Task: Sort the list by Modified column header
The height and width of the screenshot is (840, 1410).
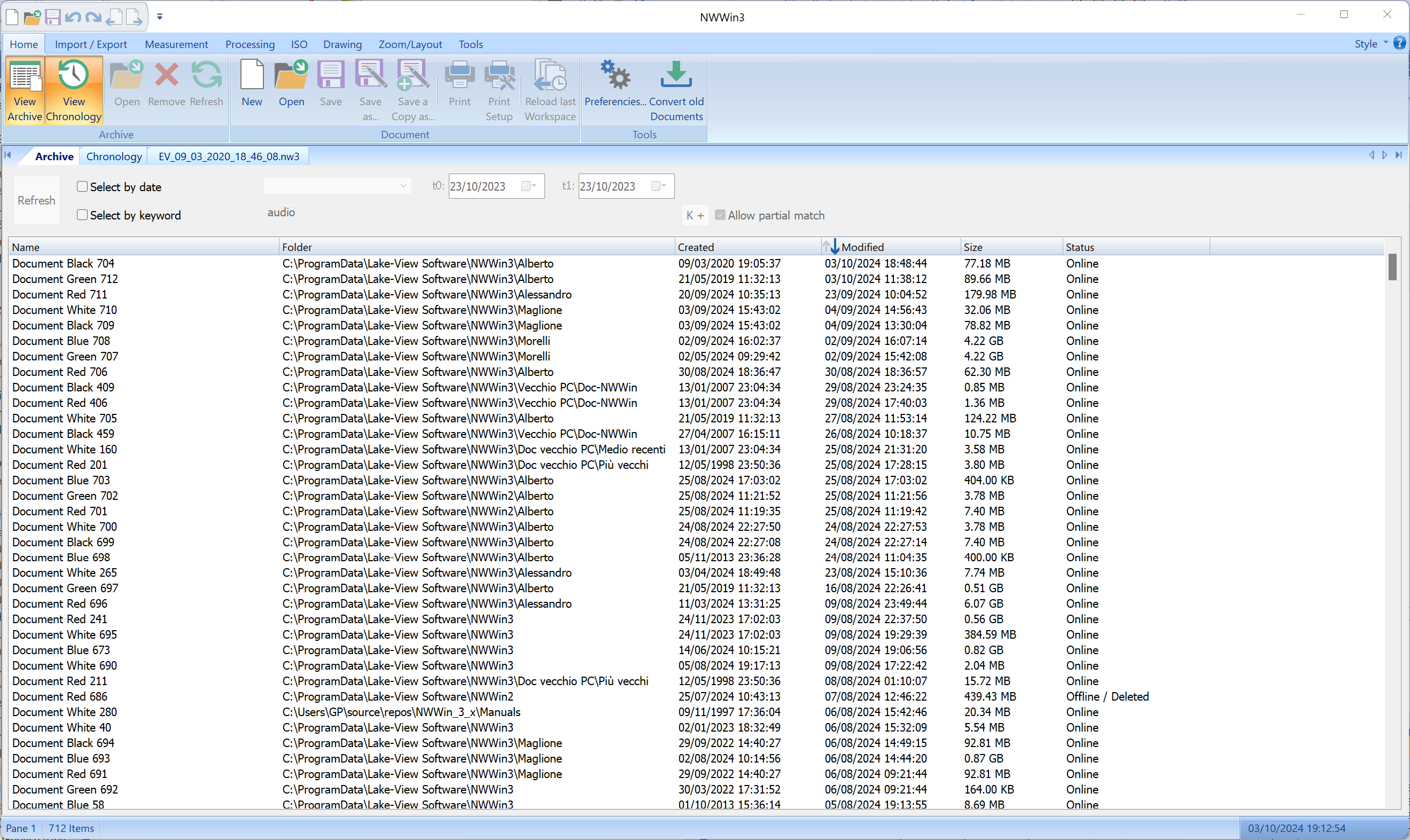Action: point(891,247)
